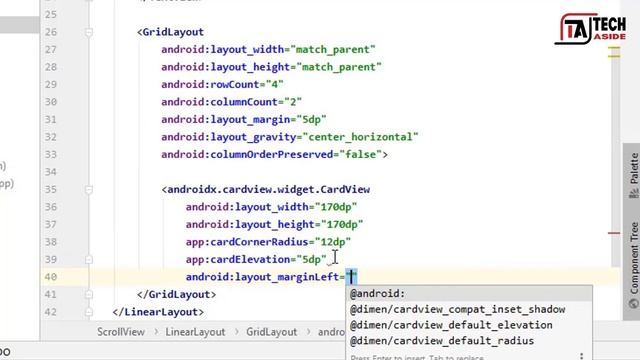Click the columnCount value "2"

tap(293, 102)
